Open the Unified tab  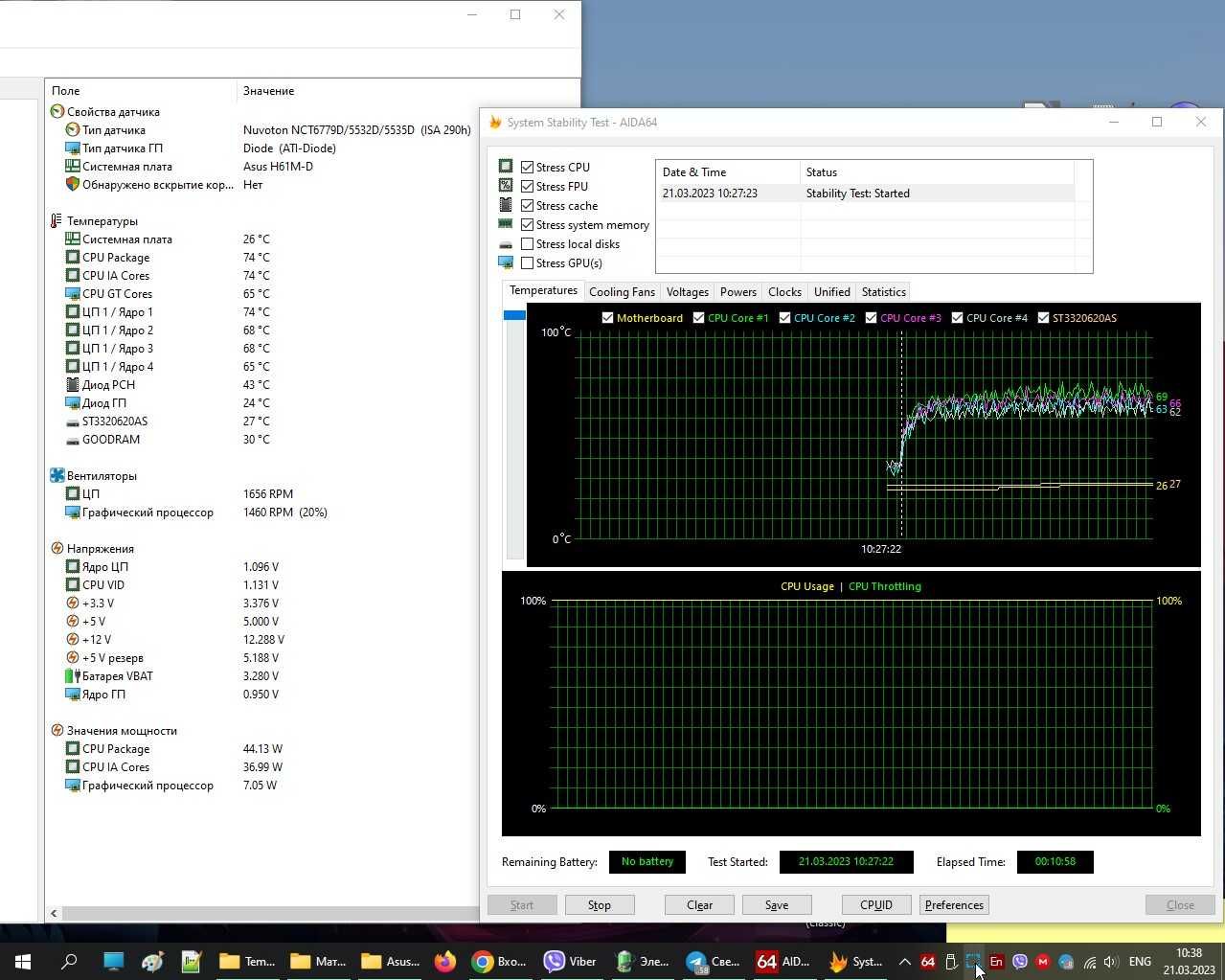[831, 292]
